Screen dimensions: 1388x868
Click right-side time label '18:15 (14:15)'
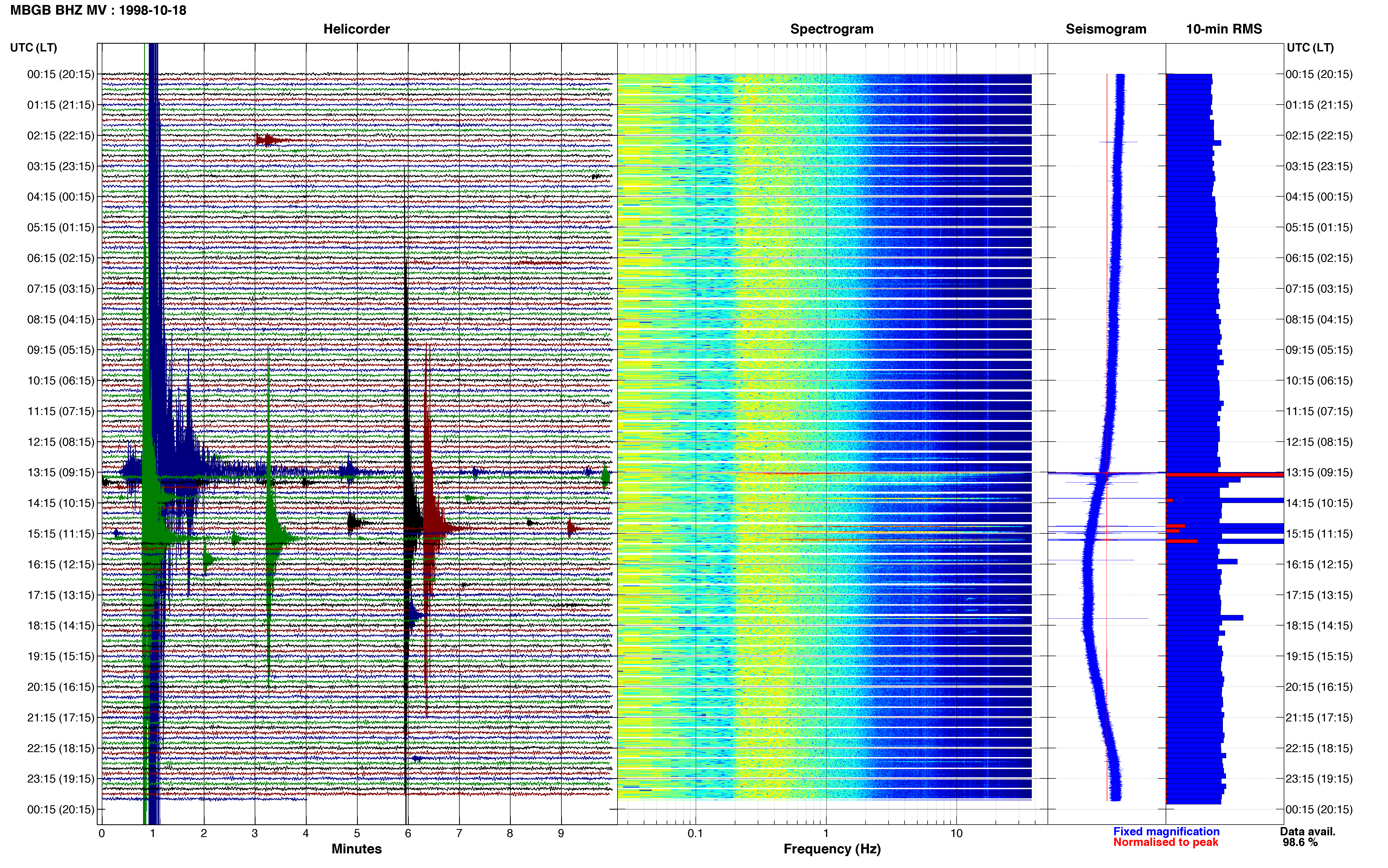[x=1319, y=626]
